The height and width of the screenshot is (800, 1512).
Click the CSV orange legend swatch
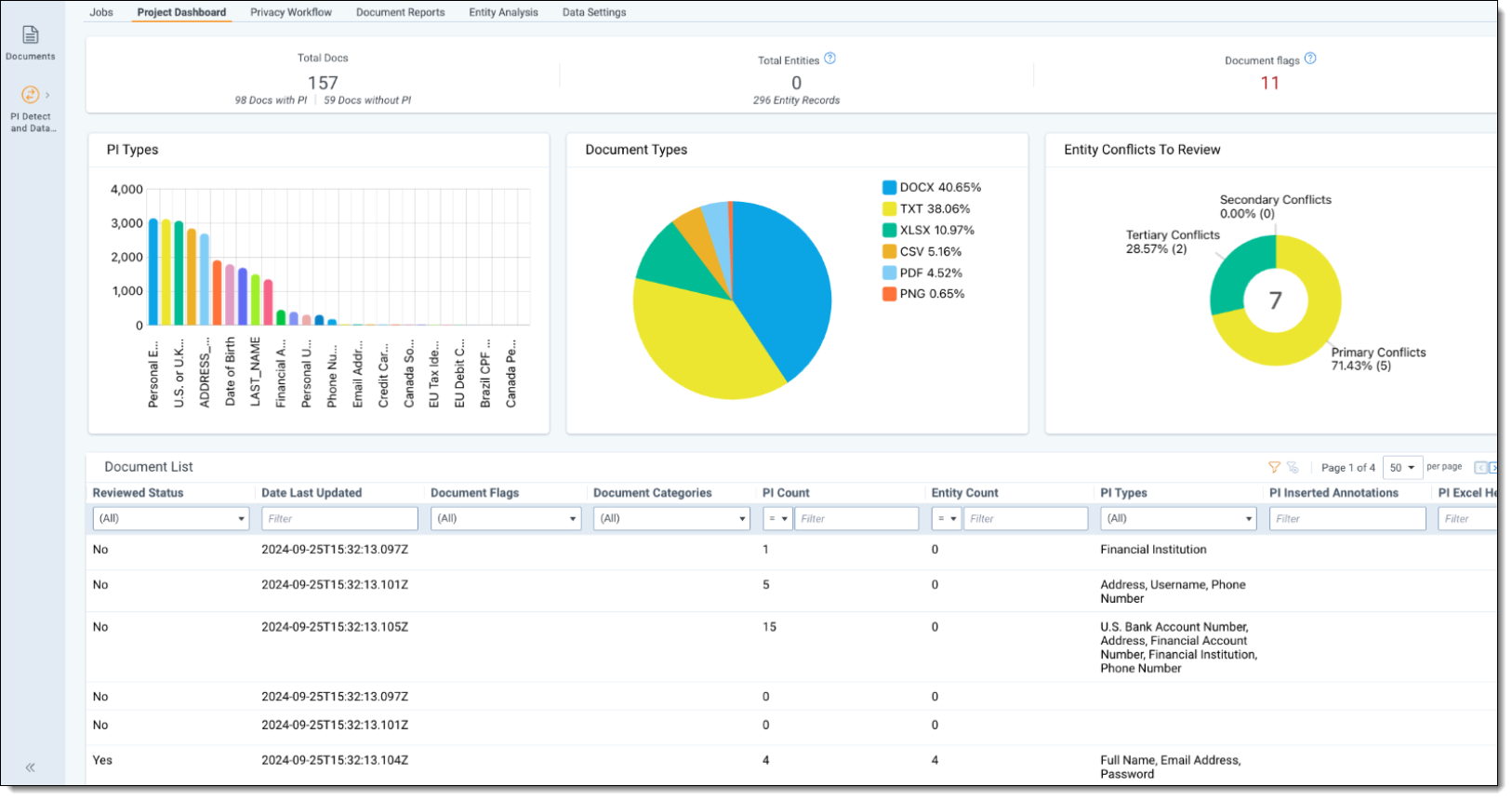[890, 252]
